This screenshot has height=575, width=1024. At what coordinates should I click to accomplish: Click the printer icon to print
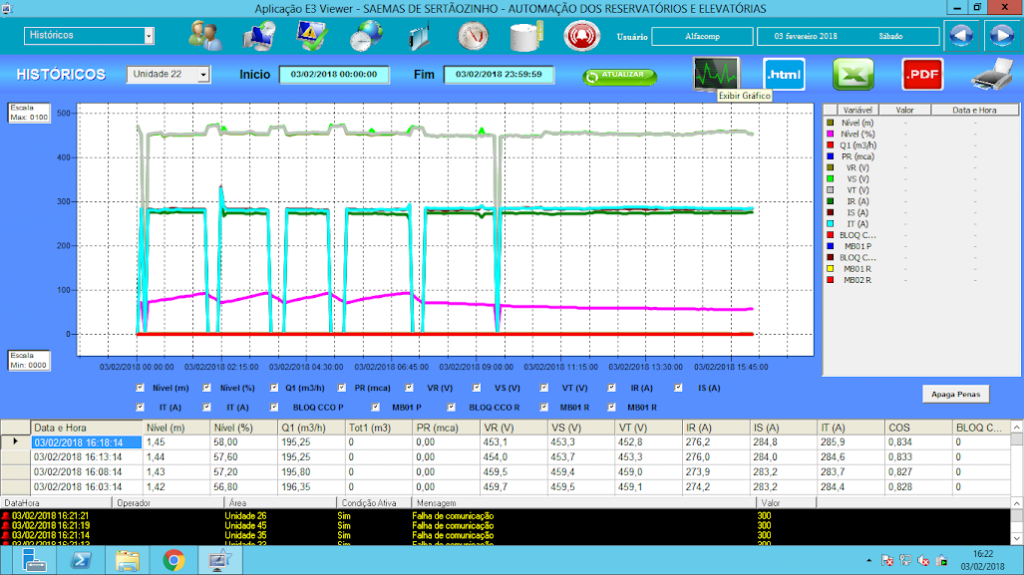pos(992,74)
